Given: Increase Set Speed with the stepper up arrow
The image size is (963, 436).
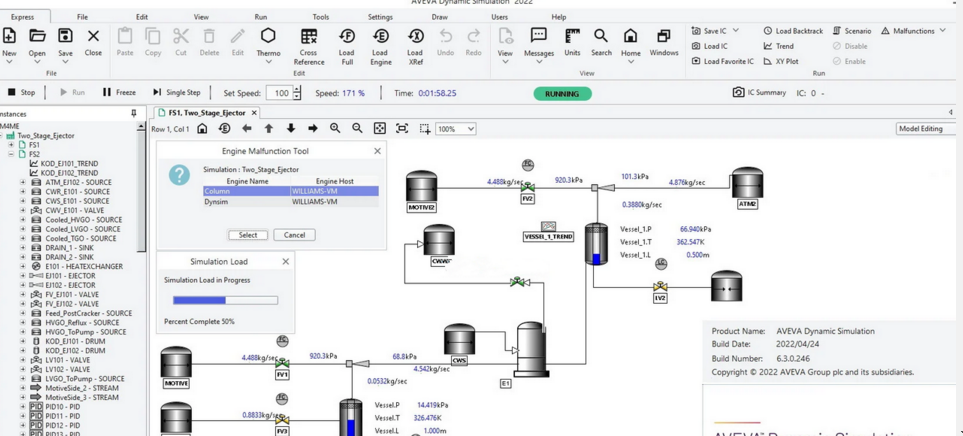Looking at the screenshot, I should 298,90.
